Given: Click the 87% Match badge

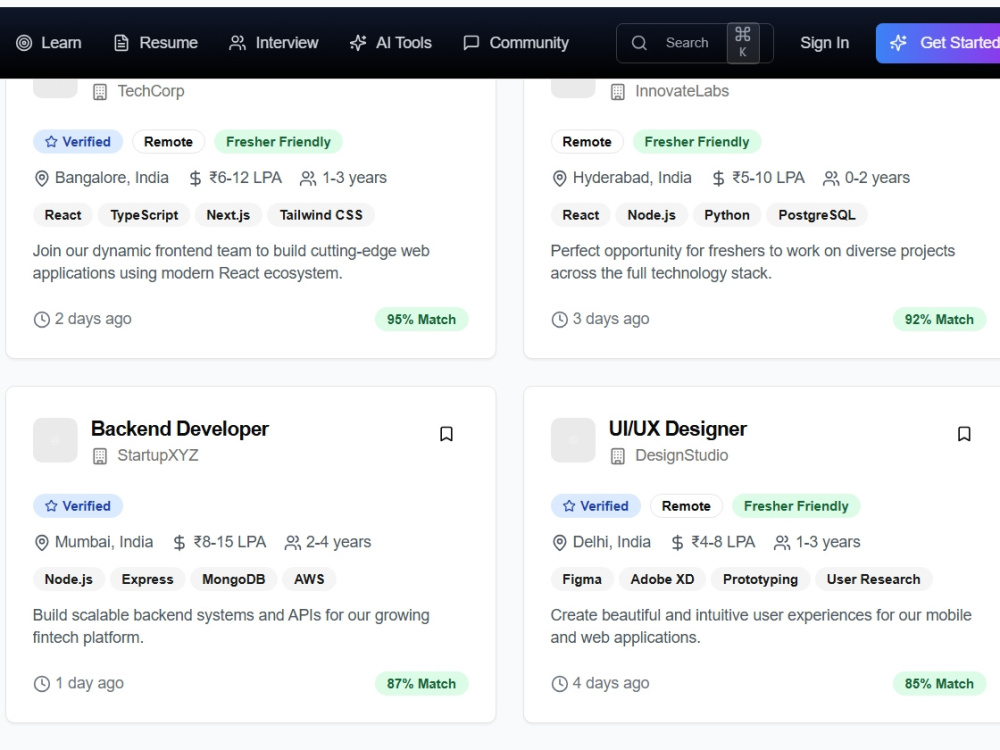Looking at the screenshot, I should [x=422, y=684].
